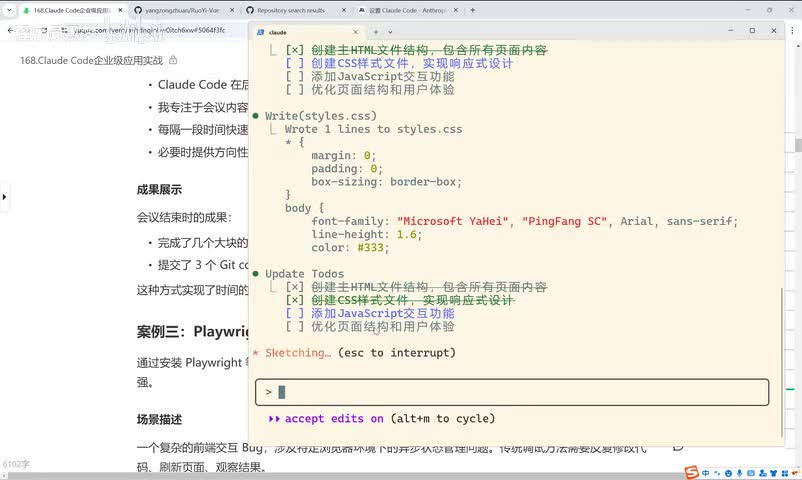The width and height of the screenshot is (802, 480).
Task: Click the Sketching… (esc to interrupt) status
Action: [x=360, y=353]
